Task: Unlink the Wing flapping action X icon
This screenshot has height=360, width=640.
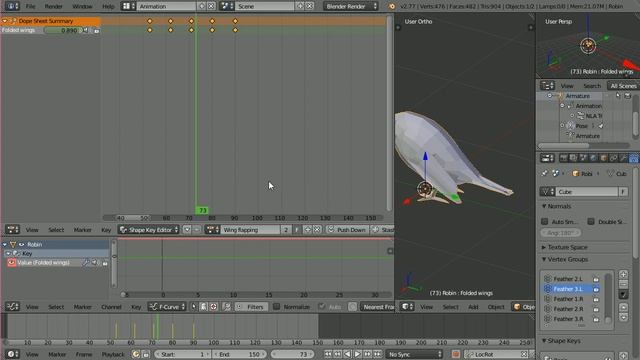Action: point(317,230)
